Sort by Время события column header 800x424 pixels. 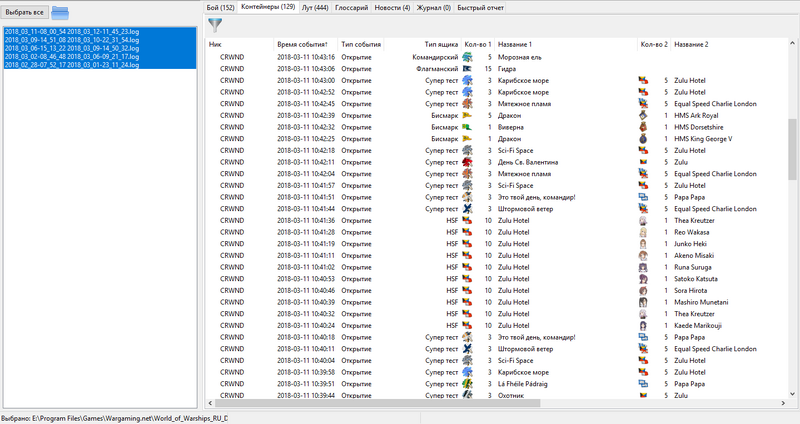click(304, 44)
